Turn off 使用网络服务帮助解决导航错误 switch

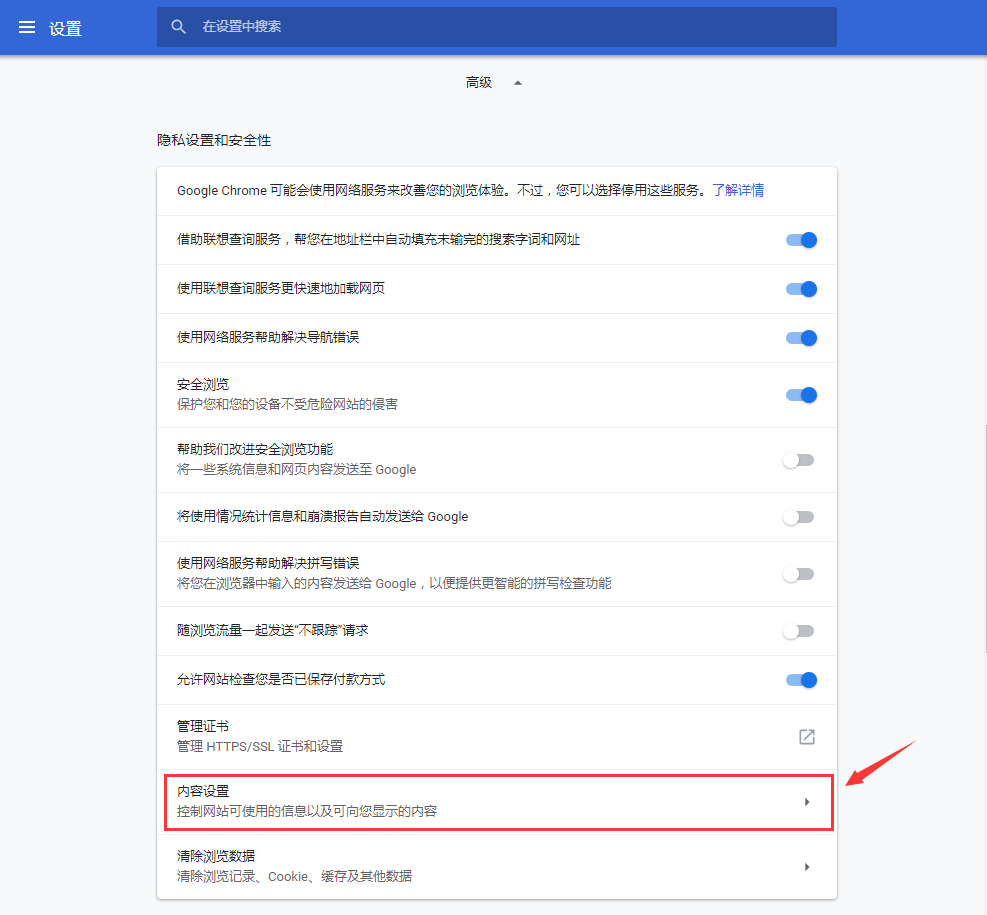pos(801,338)
